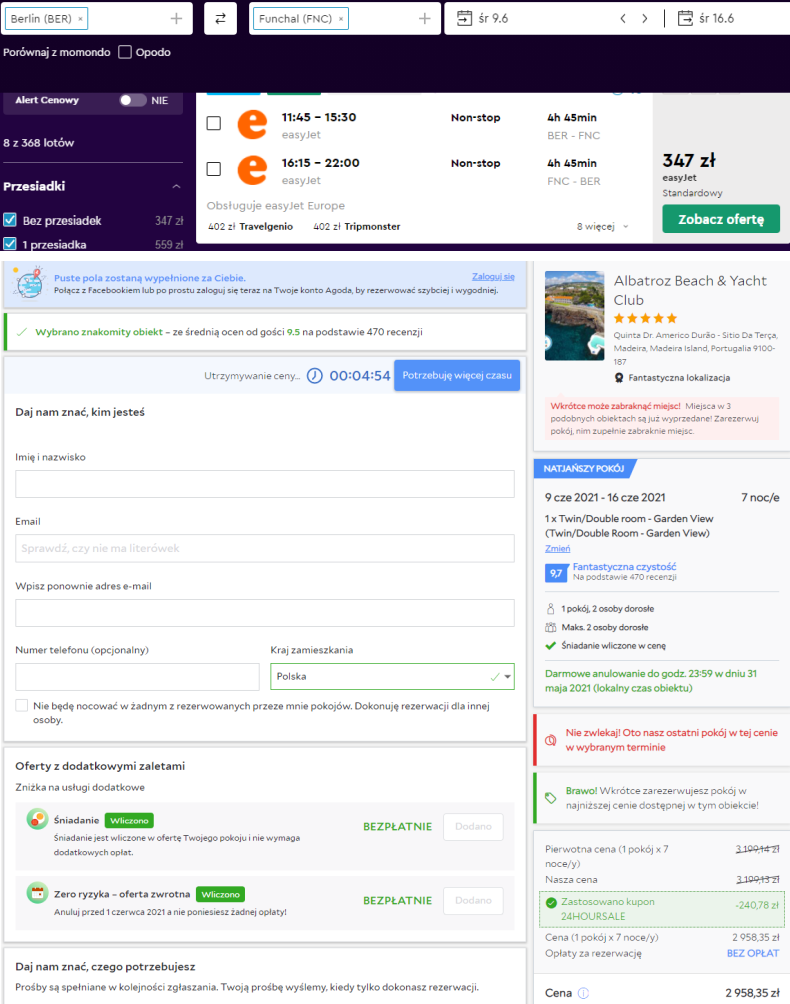Remove Berlin (BER) from origin field

[x=80, y=19]
